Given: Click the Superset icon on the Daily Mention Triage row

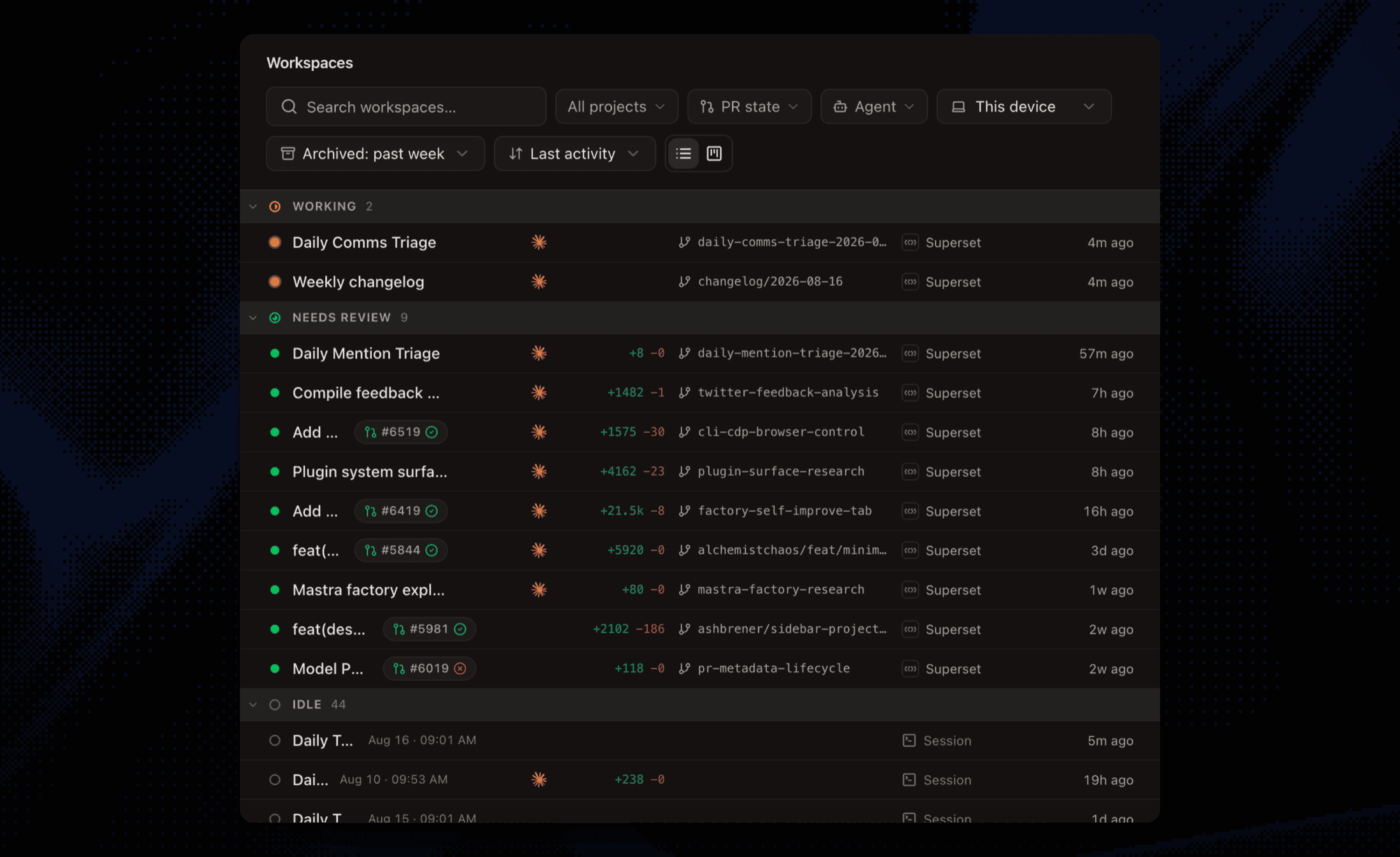Looking at the screenshot, I should [x=910, y=353].
